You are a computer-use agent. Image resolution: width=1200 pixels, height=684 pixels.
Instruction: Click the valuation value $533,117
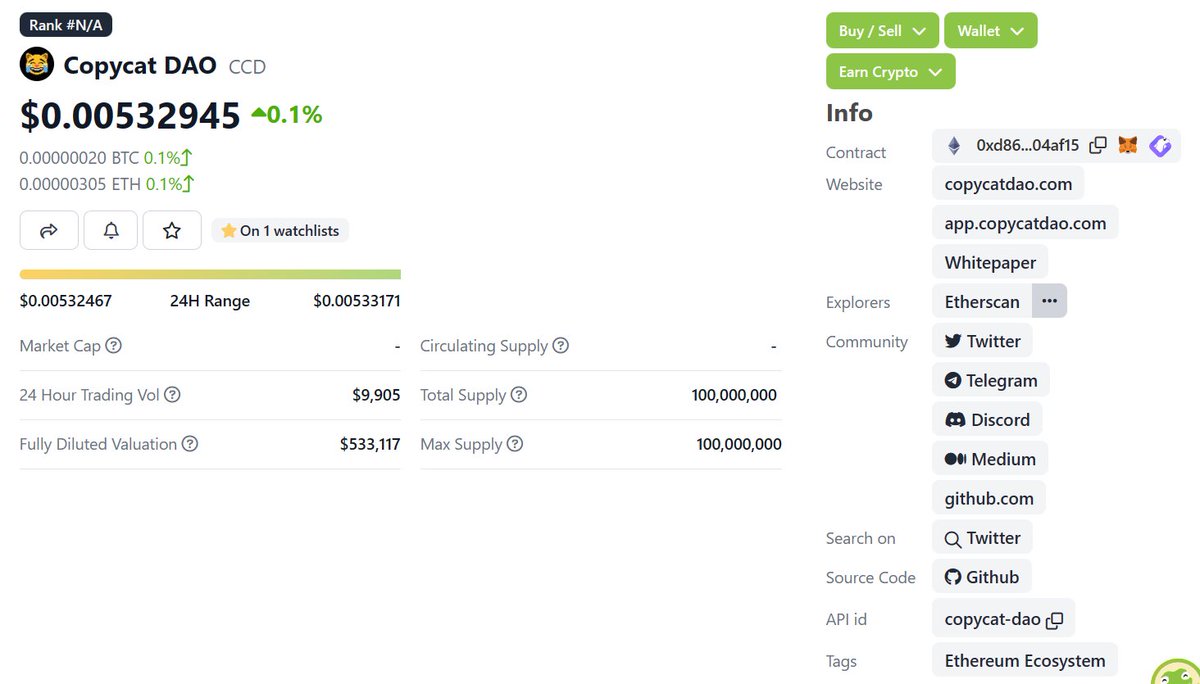pos(370,444)
